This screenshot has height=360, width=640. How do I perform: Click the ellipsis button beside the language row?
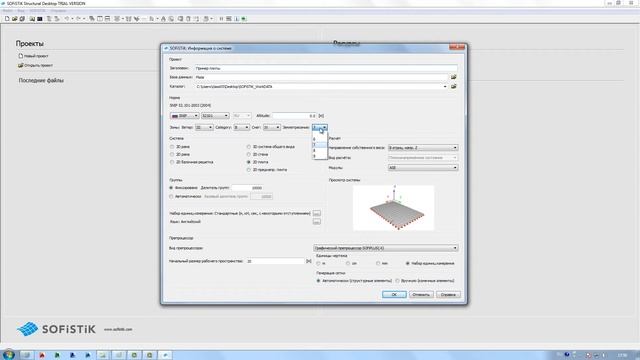click(x=316, y=222)
